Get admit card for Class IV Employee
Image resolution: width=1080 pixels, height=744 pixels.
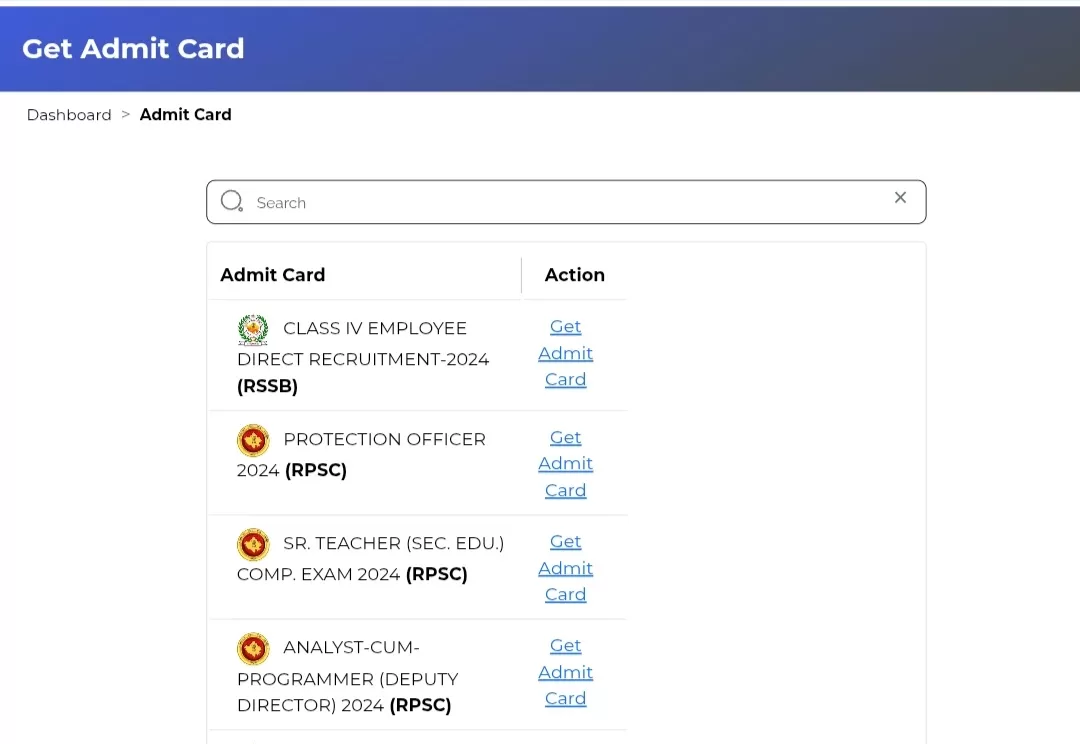565,353
